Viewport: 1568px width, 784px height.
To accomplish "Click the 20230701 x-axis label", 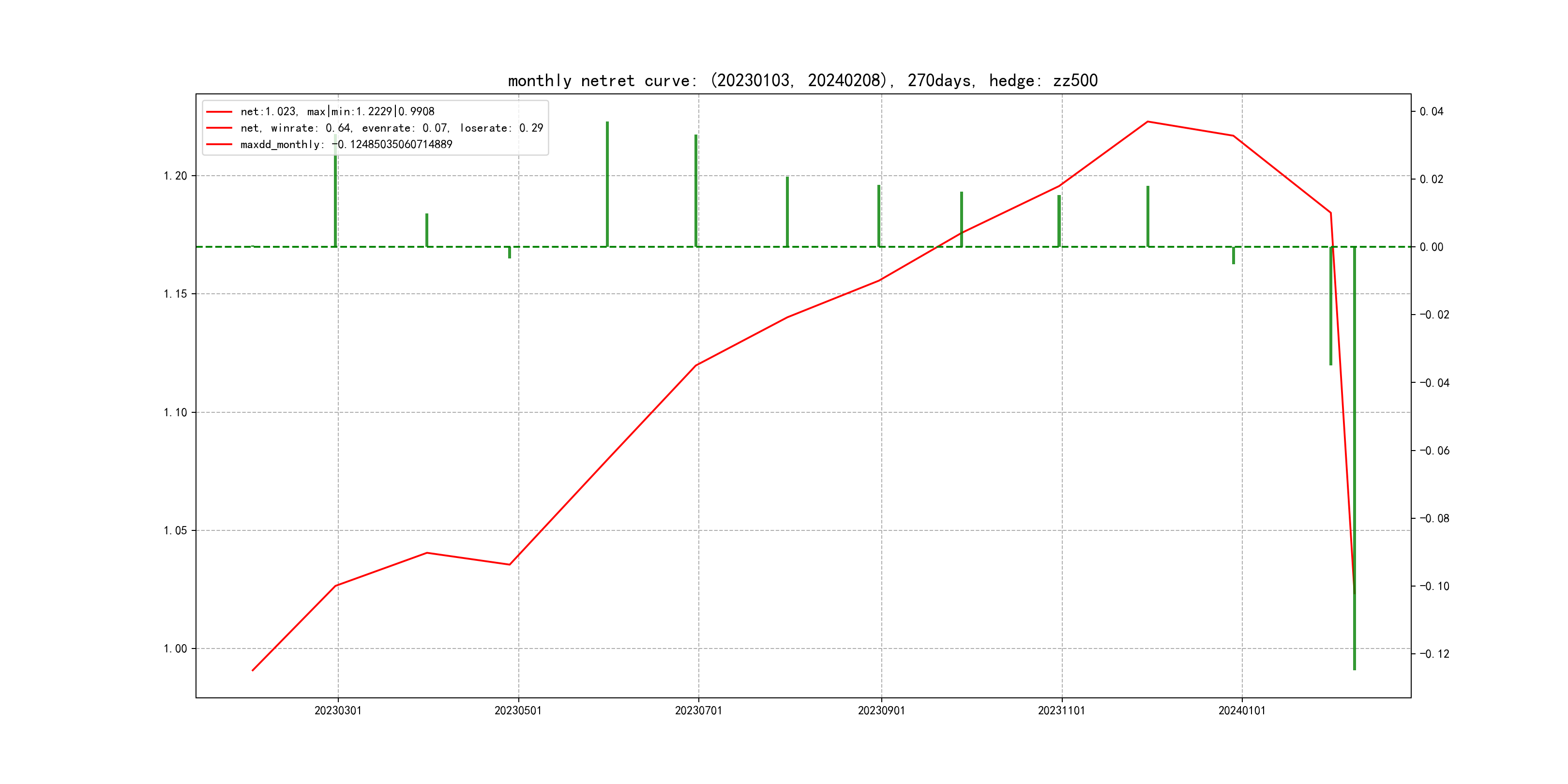I will point(698,710).
